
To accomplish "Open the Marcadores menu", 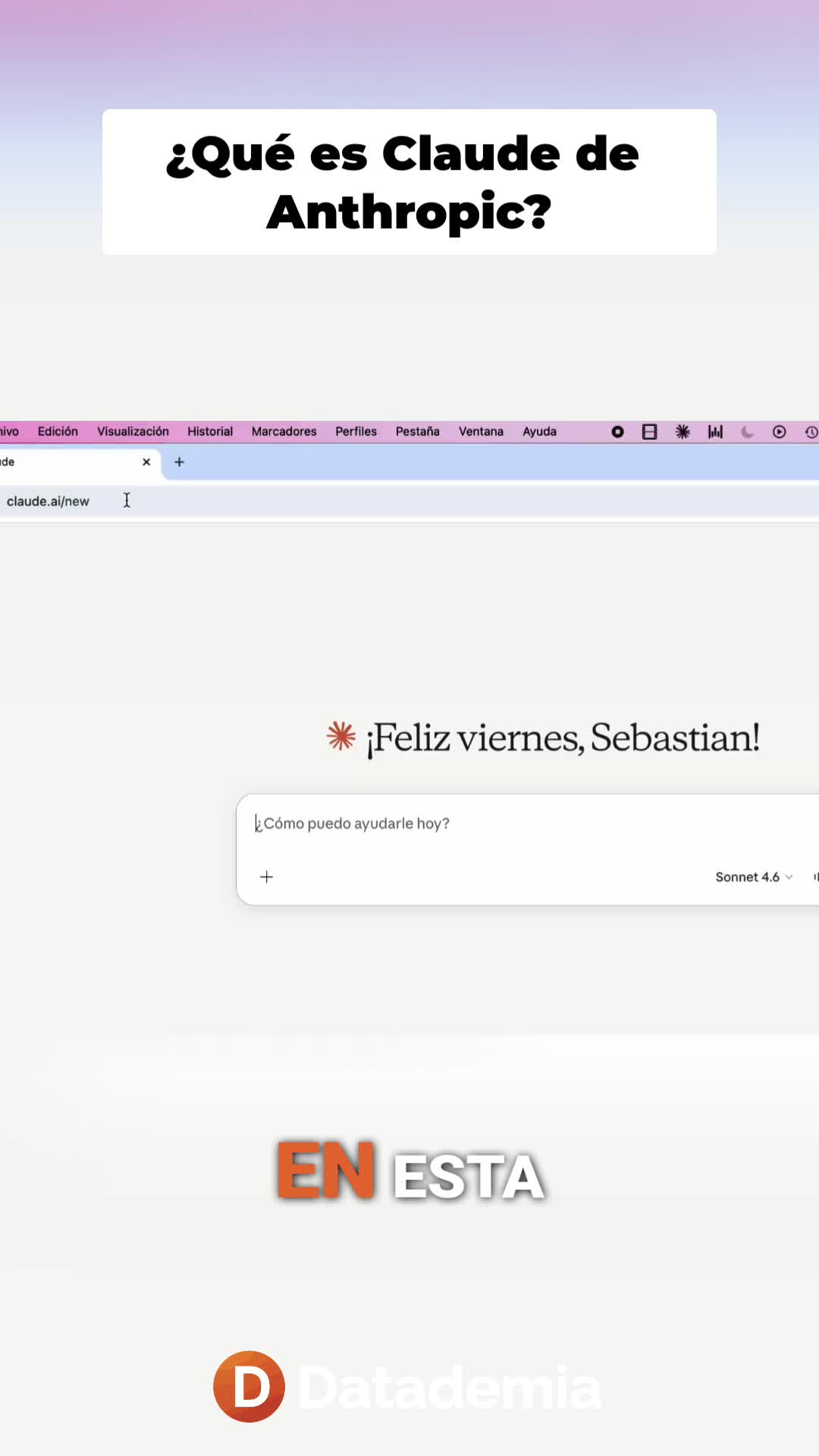I will tap(284, 431).
